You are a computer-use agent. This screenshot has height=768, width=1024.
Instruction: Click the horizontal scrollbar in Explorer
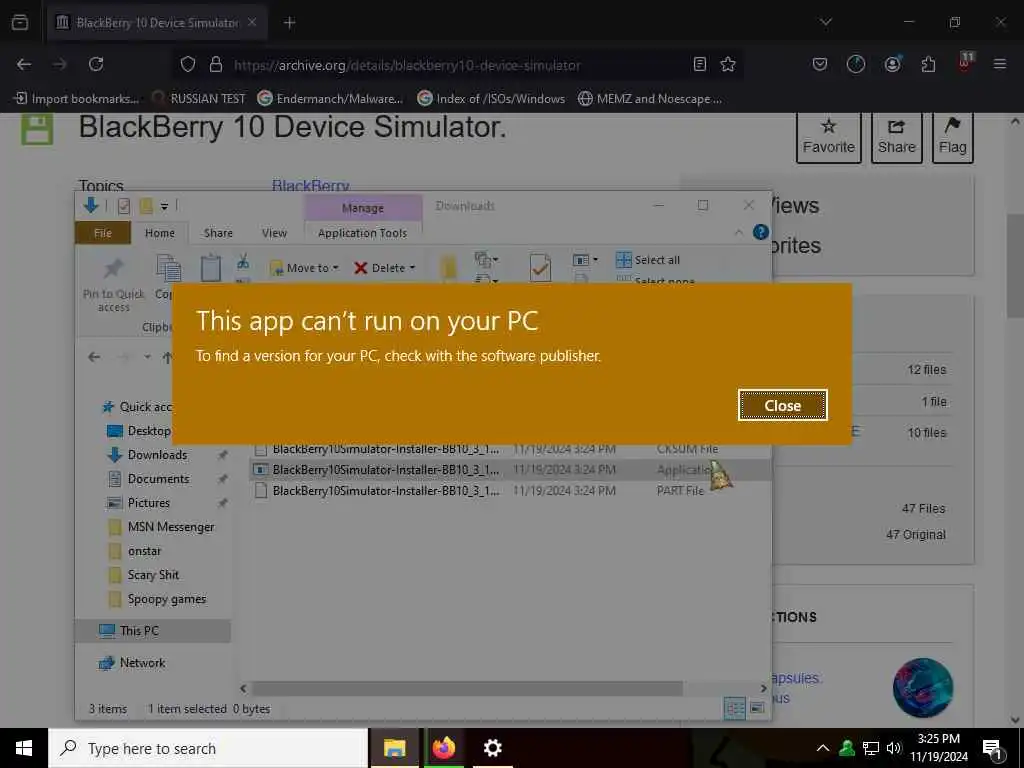point(467,688)
